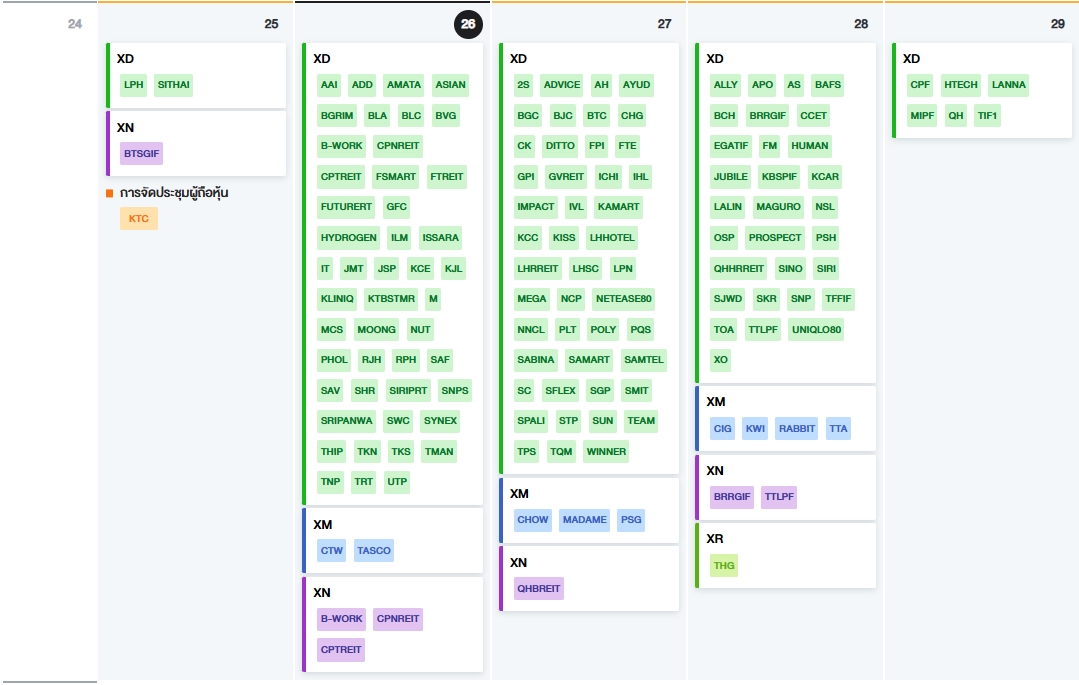1079x685 pixels.
Task: Click the LHHOTEL ticker tag
Action: pos(612,238)
